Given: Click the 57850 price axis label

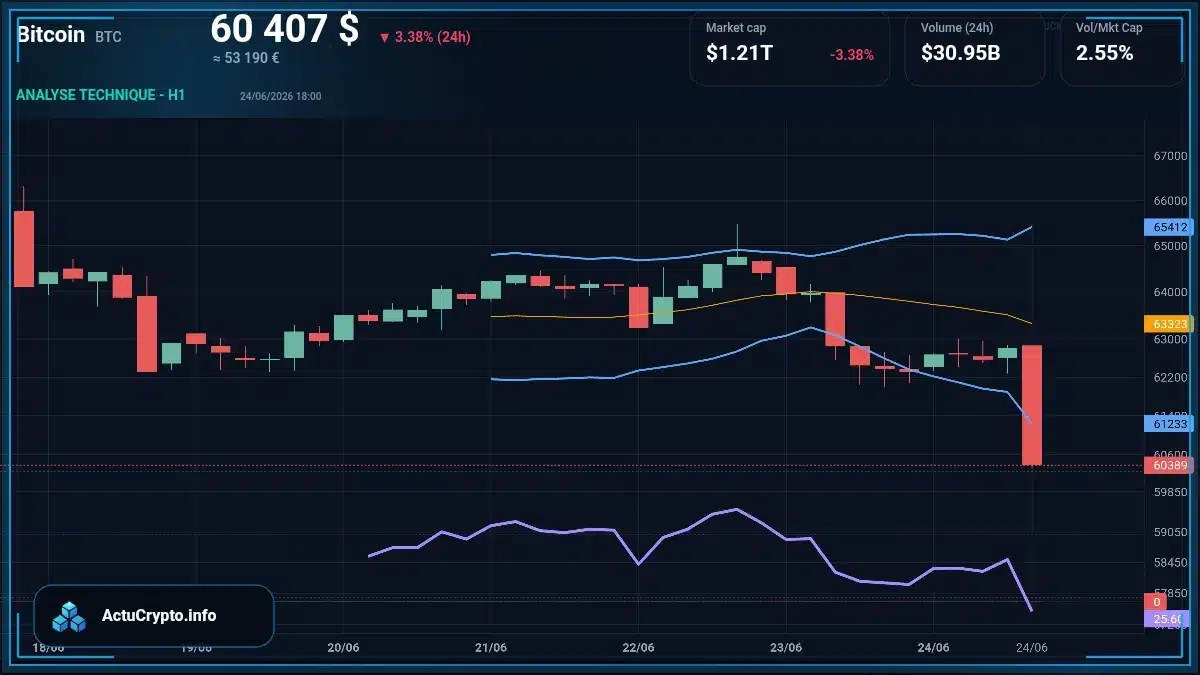Looking at the screenshot, I should [x=1170, y=593].
